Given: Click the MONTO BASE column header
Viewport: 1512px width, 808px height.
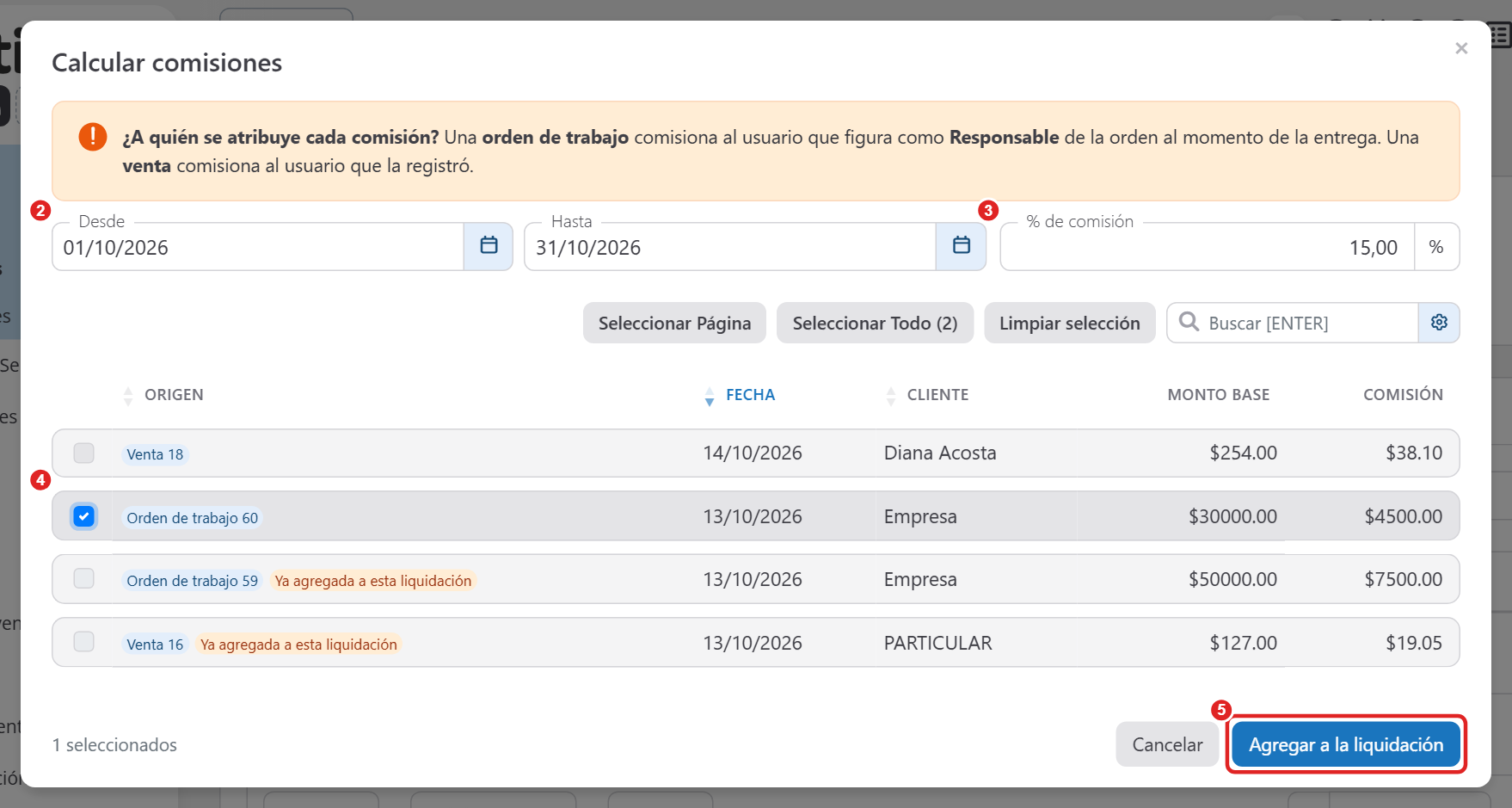Looking at the screenshot, I should tap(1218, 395).
